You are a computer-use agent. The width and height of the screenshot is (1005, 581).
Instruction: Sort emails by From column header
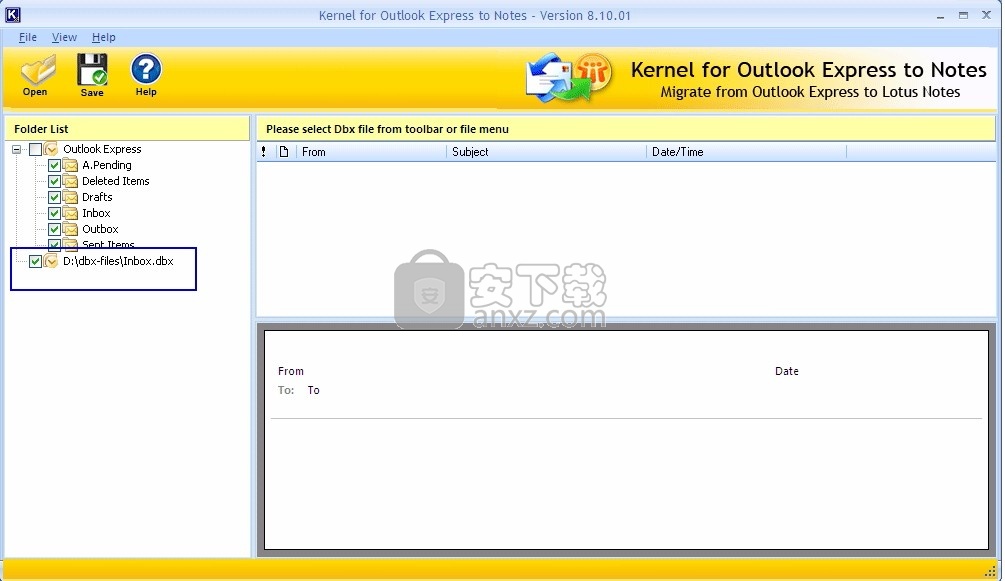coord(371,152)
